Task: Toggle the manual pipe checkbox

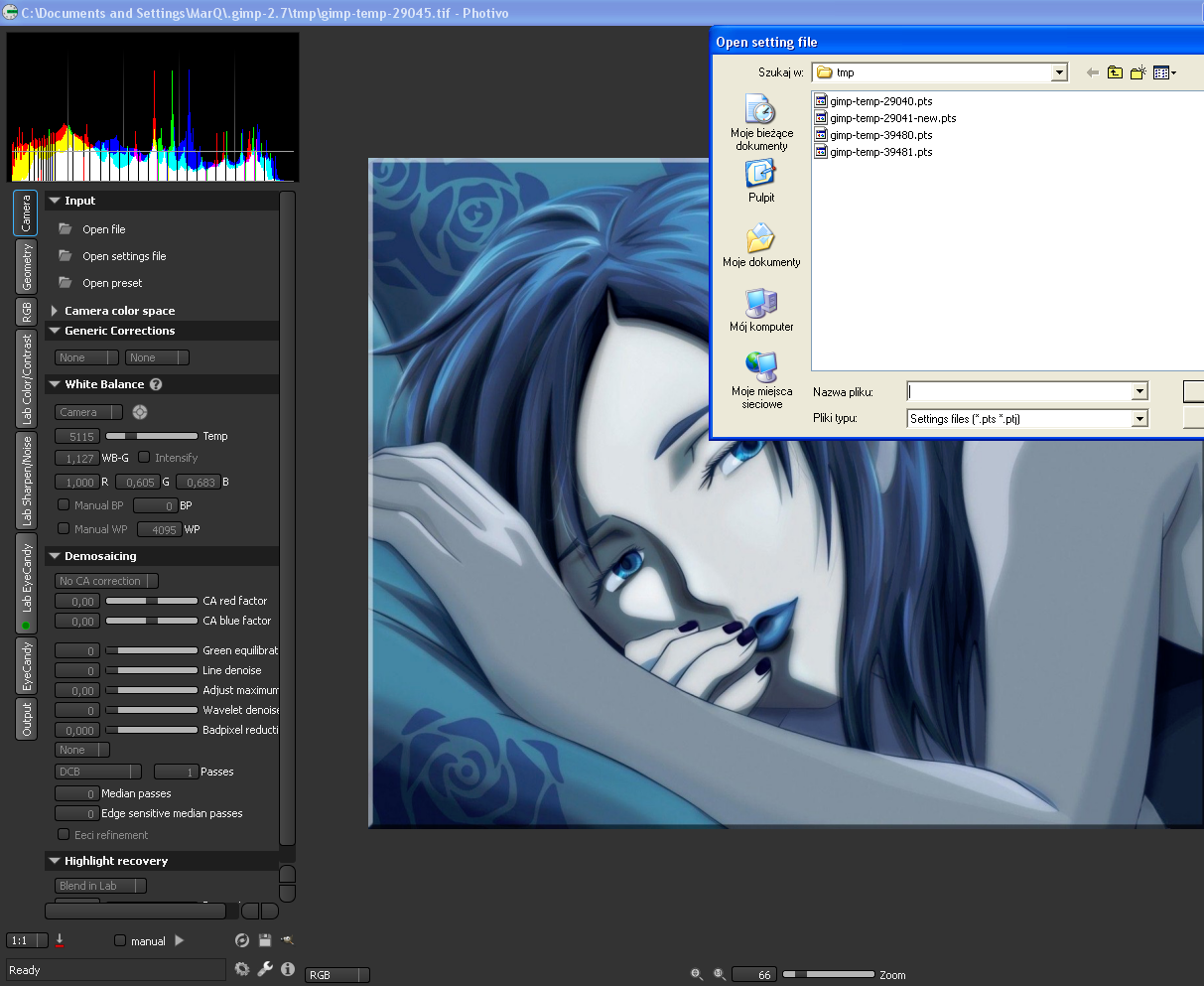Action: 120,940
